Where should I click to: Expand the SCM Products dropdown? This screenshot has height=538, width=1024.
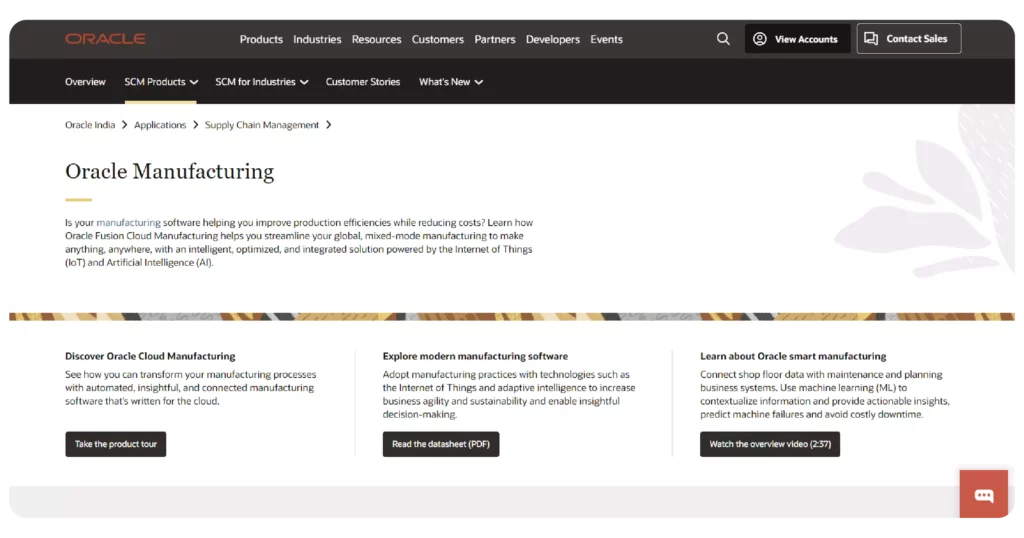pos(161,82)
